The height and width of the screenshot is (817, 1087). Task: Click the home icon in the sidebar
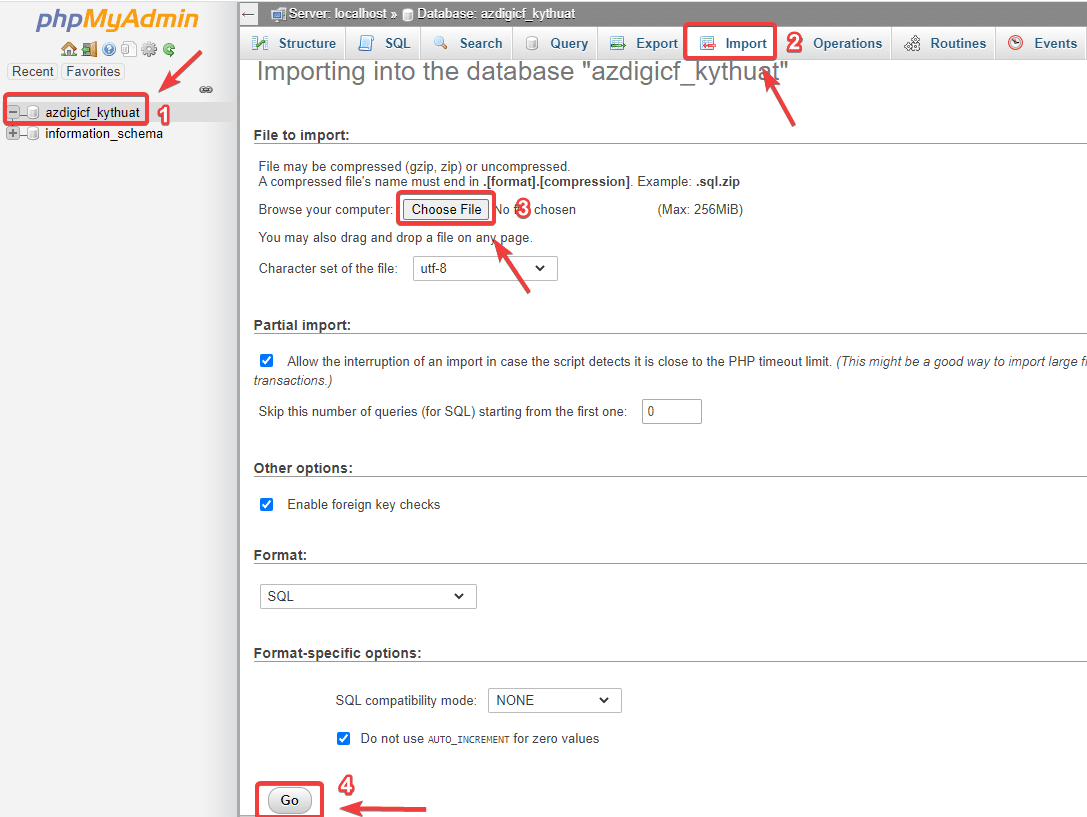(67, 49)
